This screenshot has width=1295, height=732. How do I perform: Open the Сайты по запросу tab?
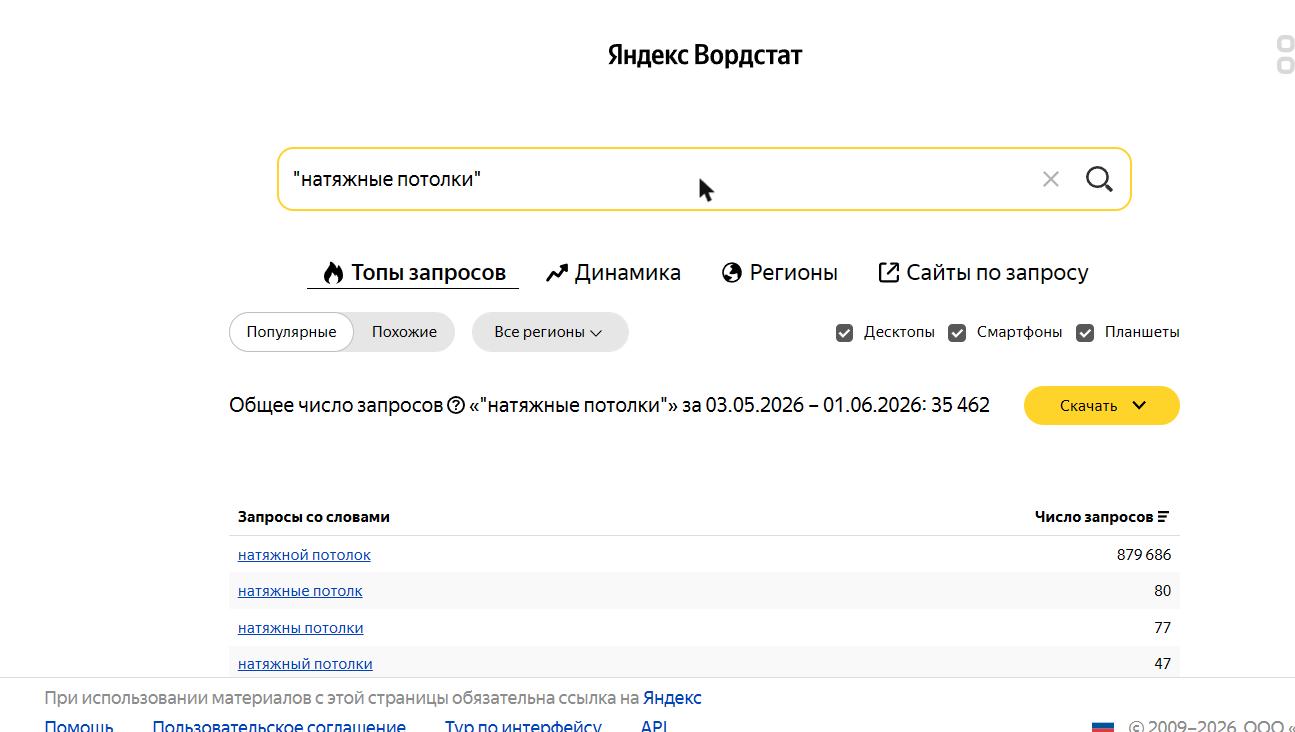point(983,272)
